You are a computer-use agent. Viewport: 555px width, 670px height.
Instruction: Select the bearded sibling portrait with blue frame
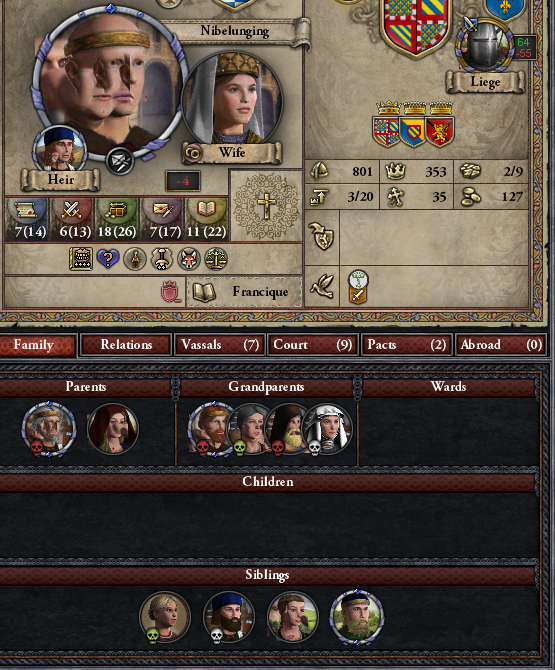357,617
